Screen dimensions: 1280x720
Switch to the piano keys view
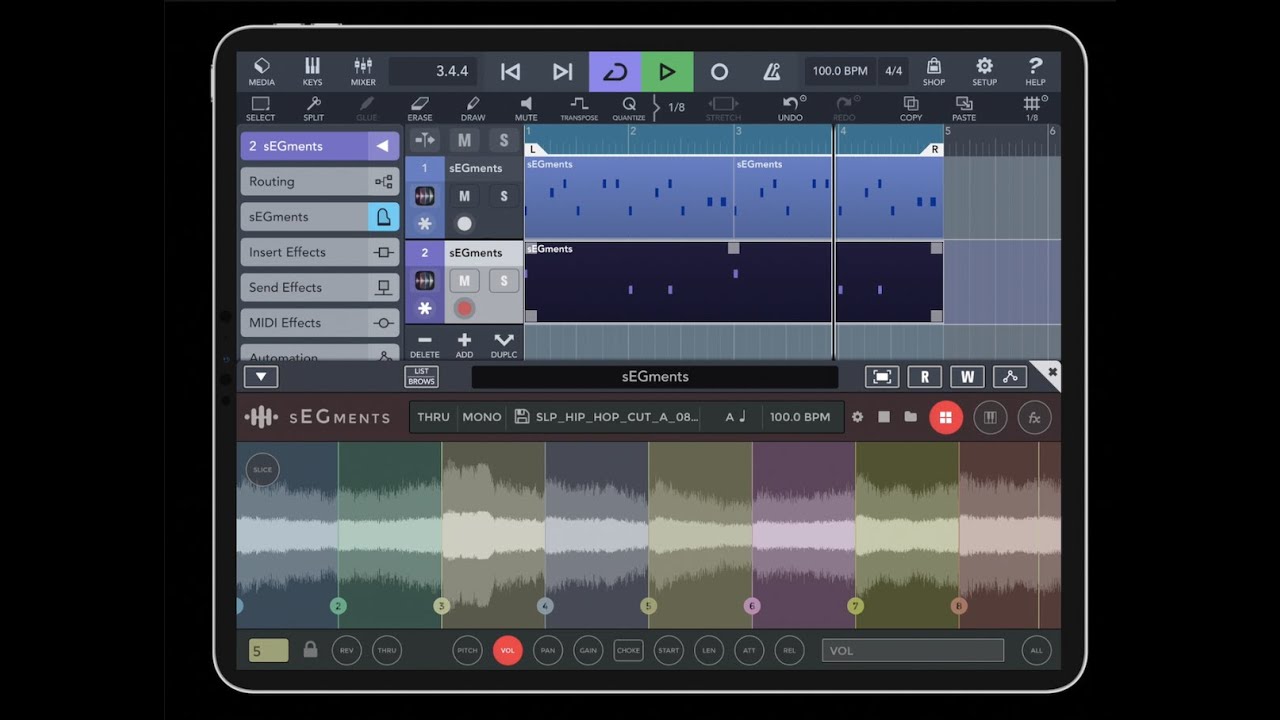[x=990, y=417]
